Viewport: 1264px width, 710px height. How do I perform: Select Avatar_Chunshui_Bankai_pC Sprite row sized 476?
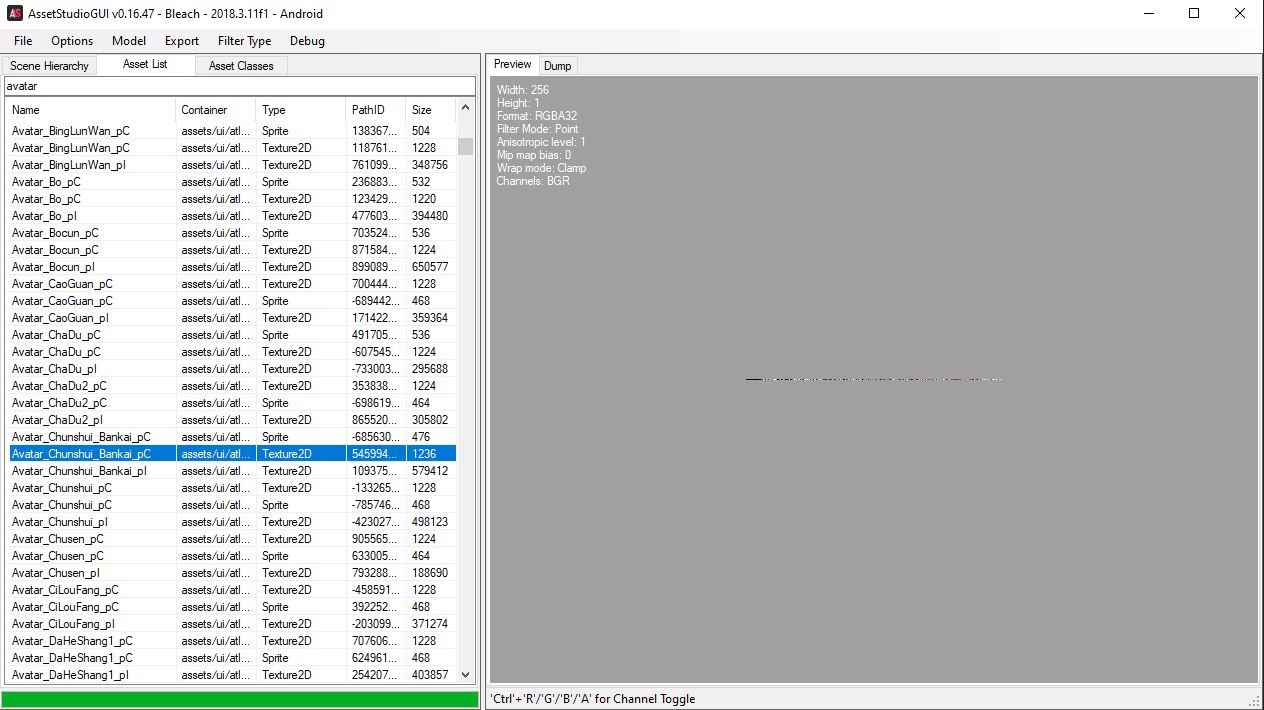coord(232,437)
